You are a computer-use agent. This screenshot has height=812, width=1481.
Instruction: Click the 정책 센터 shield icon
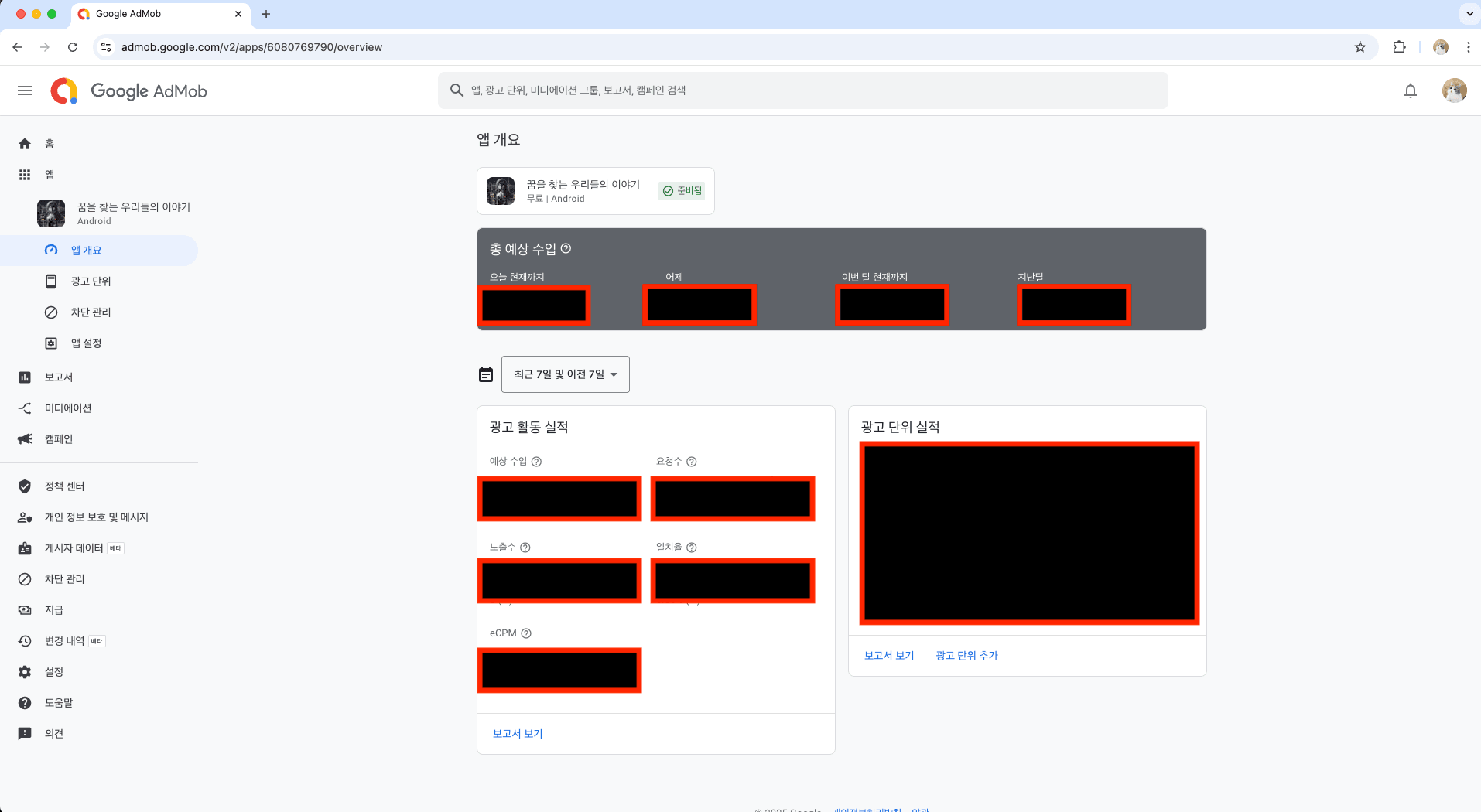coord(25,486)
